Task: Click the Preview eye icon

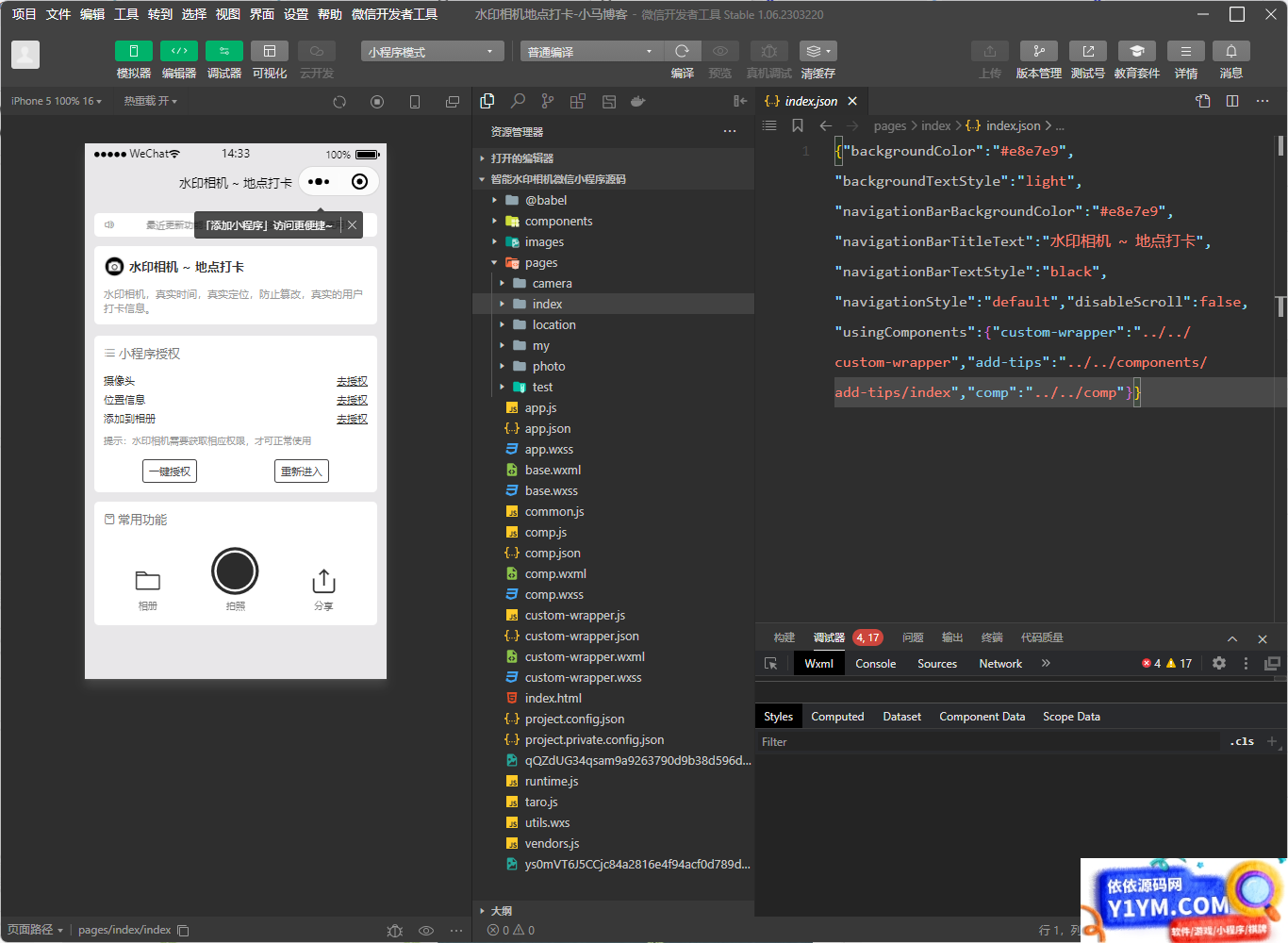Action: click(x=720, y=51)
